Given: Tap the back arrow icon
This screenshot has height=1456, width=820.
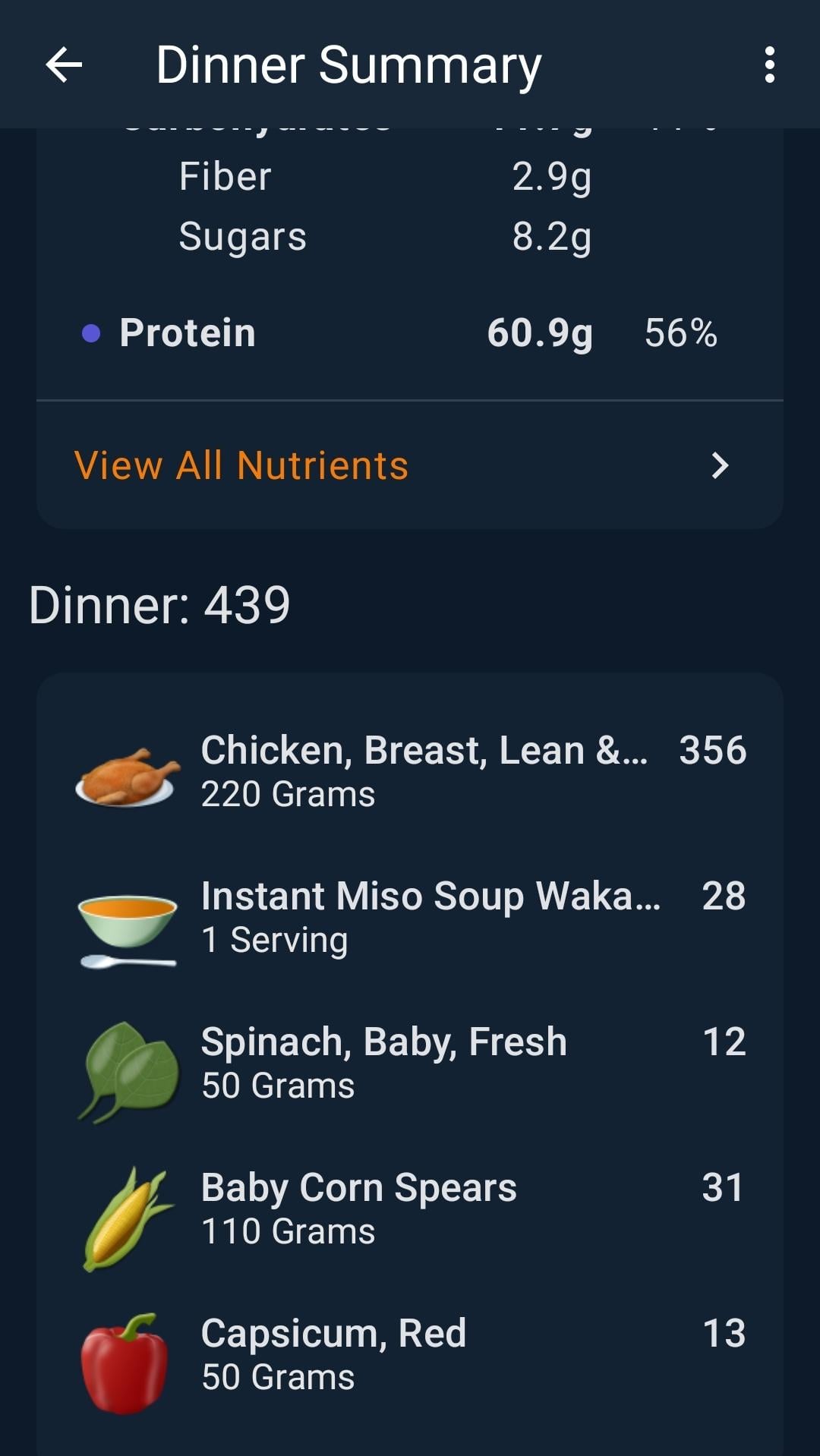Looking at the screenshot, I should [64, 65].
